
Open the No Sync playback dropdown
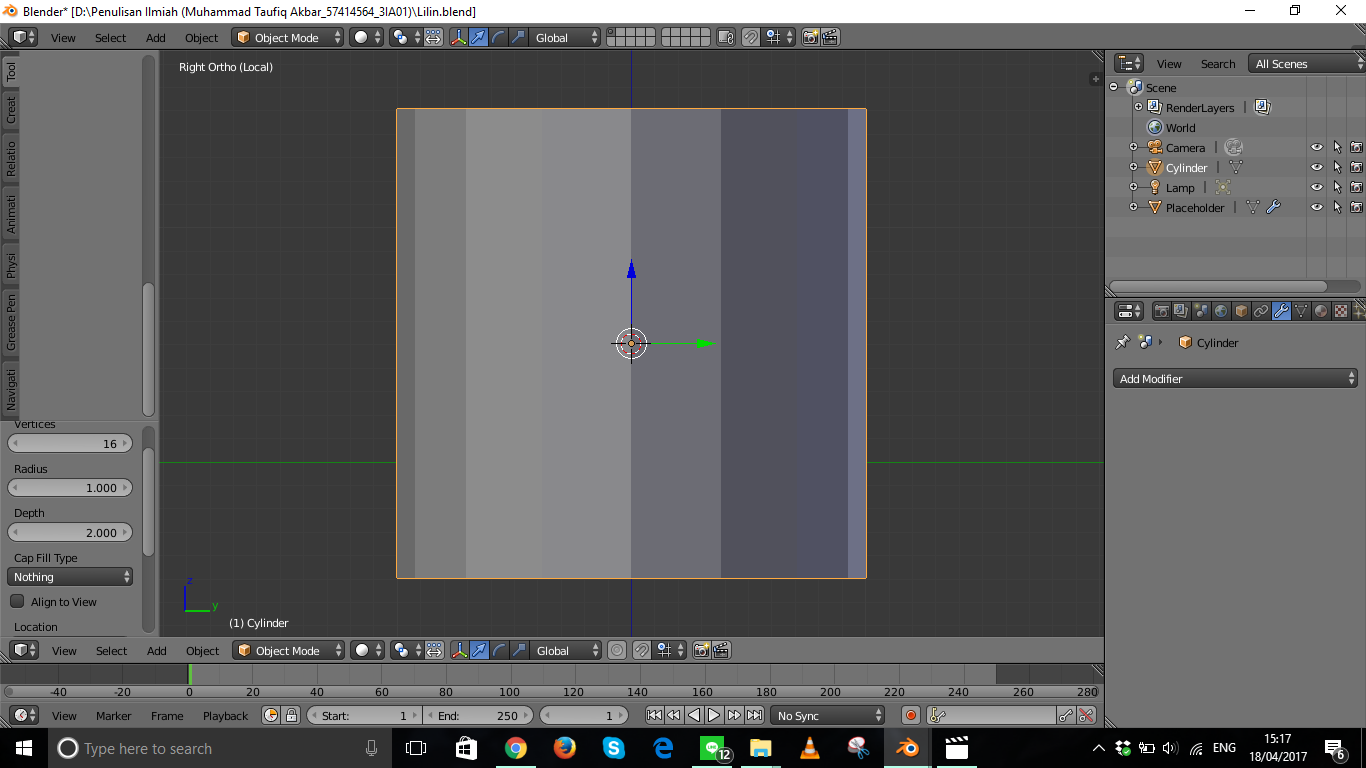click(x=828, y=715)
